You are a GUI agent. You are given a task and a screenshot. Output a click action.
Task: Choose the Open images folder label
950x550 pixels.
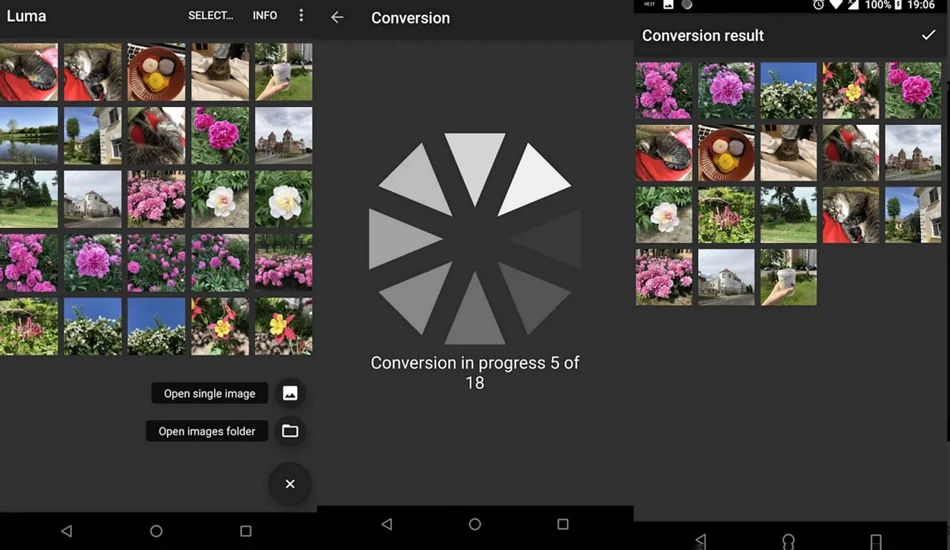pyautogui.click(x=207, y=431)
